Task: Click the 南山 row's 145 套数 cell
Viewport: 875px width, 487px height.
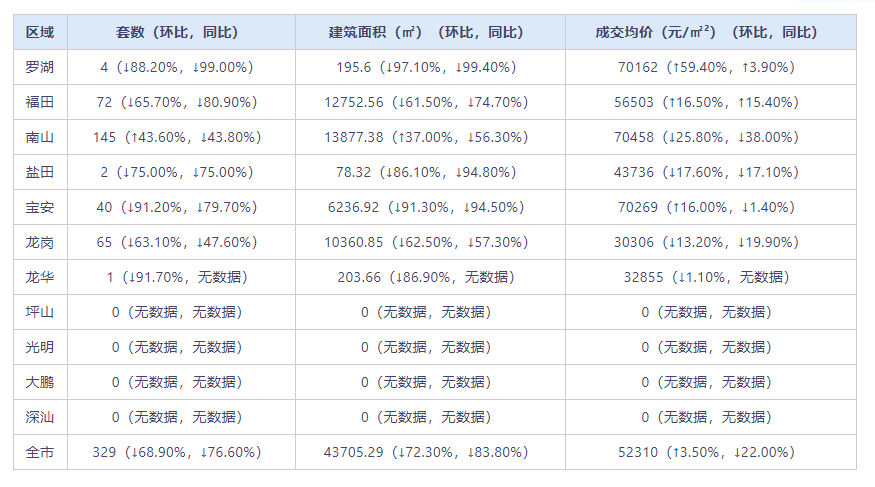Action: (x=176, y=137)
